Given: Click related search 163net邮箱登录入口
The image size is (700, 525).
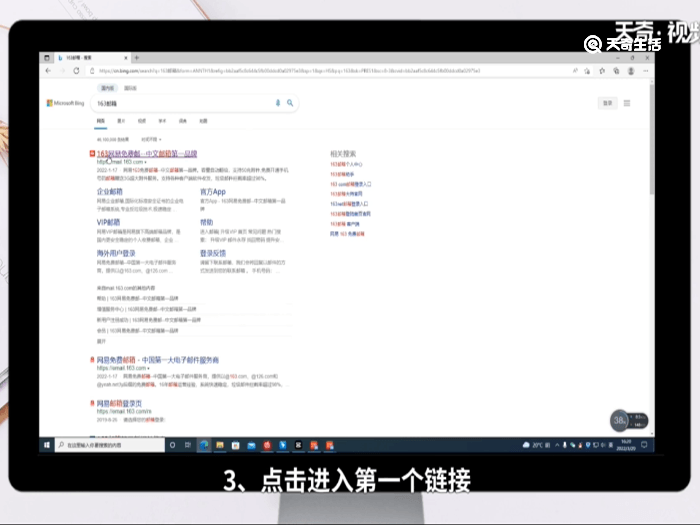Looking at the screenshot, I should tap(349, 204).
